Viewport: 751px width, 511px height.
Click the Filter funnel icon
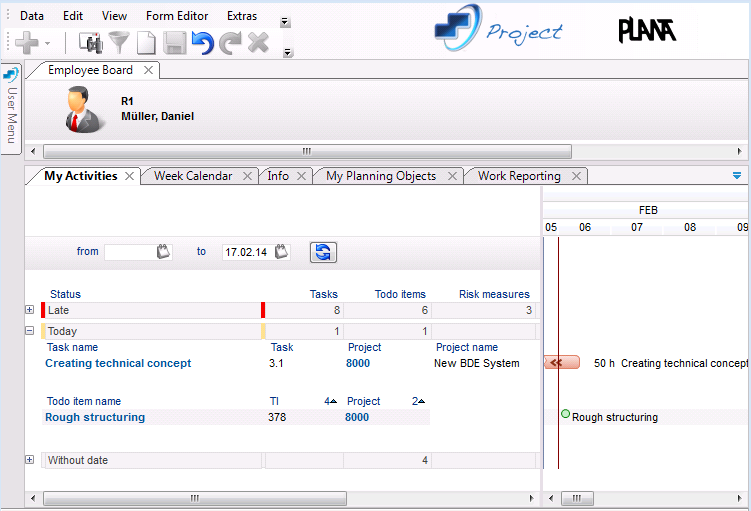click(119, 42)
